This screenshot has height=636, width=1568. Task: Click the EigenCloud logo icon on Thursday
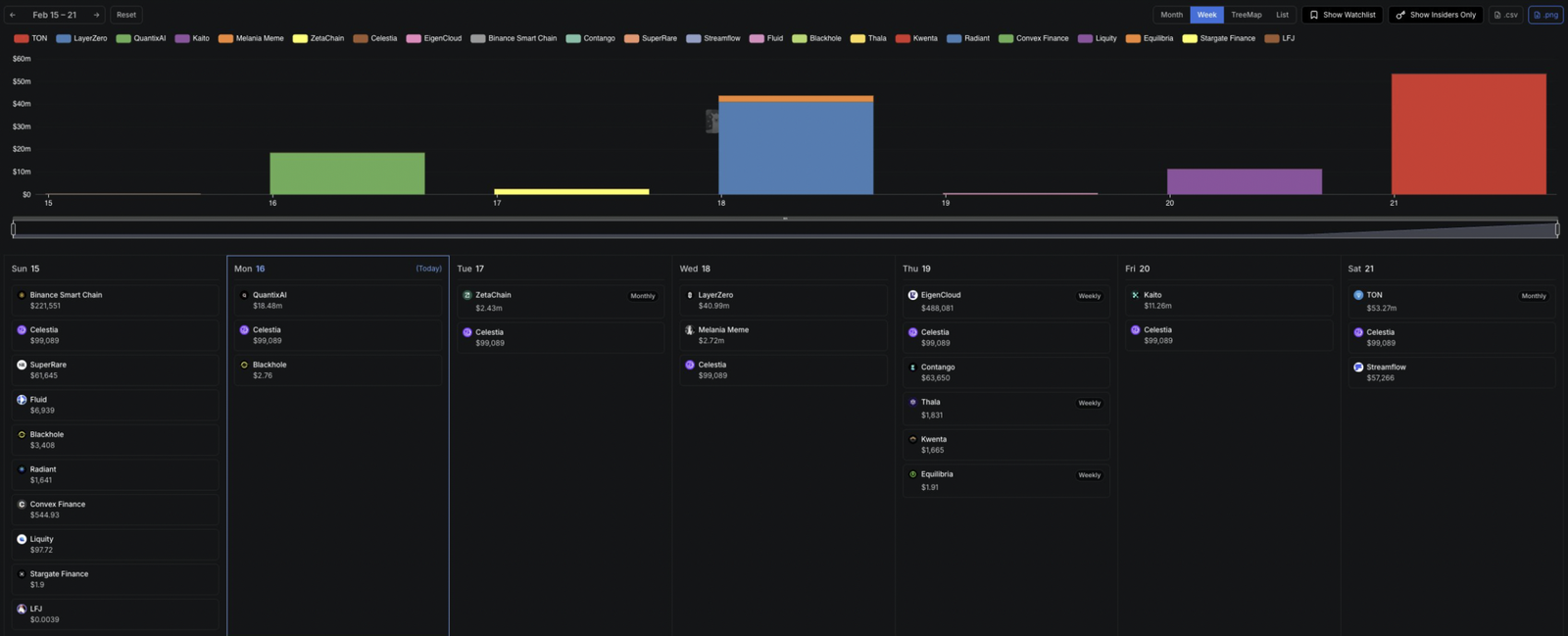912,295
